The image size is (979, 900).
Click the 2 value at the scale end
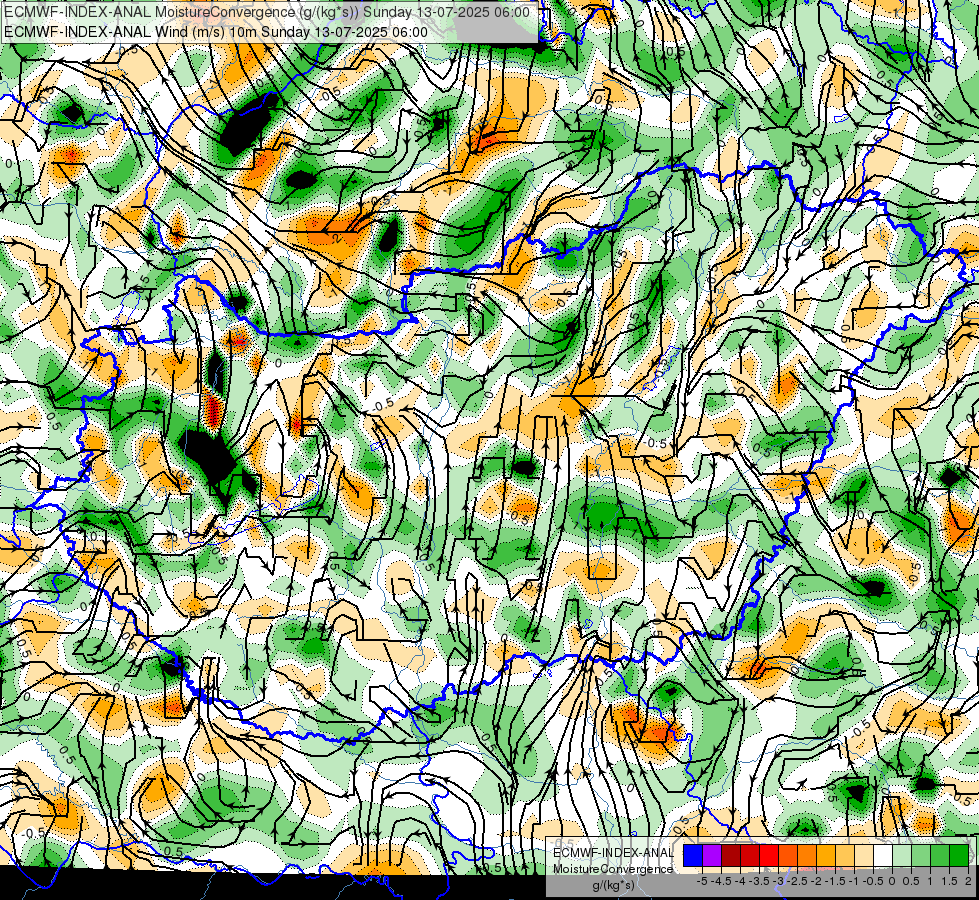coord(968,881)
